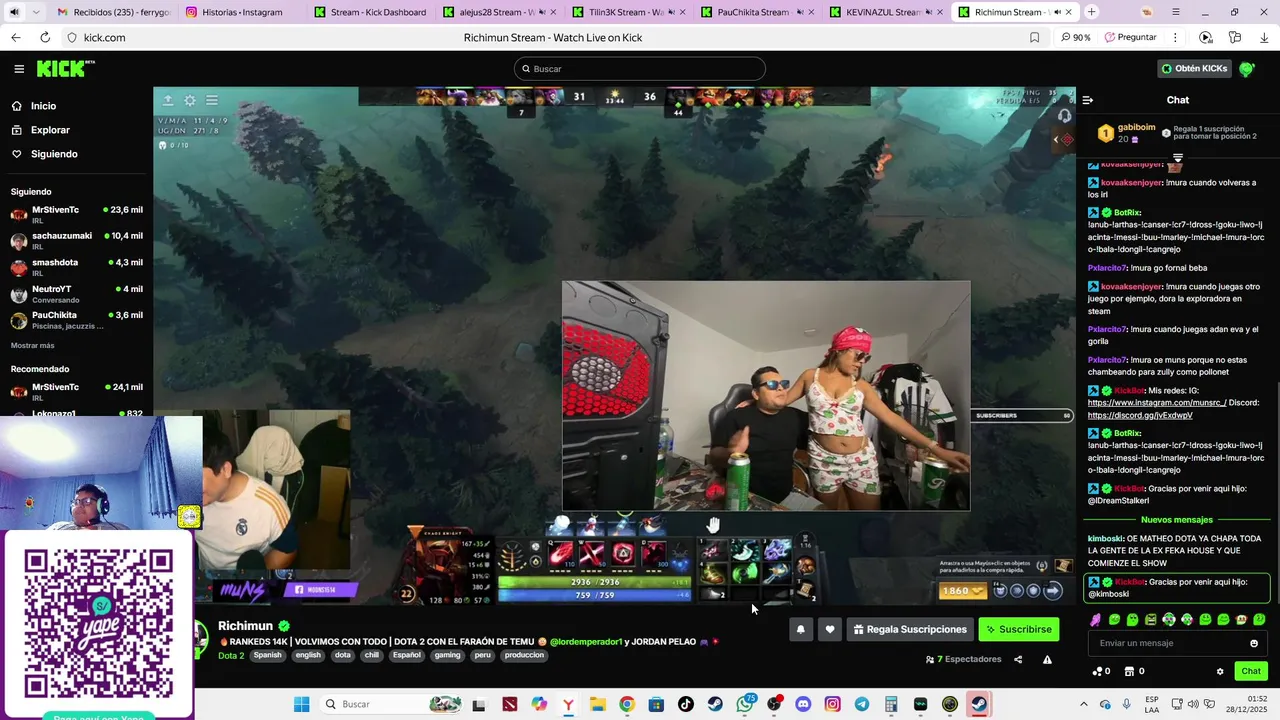1280x720 pixels.
Task: Follow channel with heart button
Action: [x=829, y=629]
